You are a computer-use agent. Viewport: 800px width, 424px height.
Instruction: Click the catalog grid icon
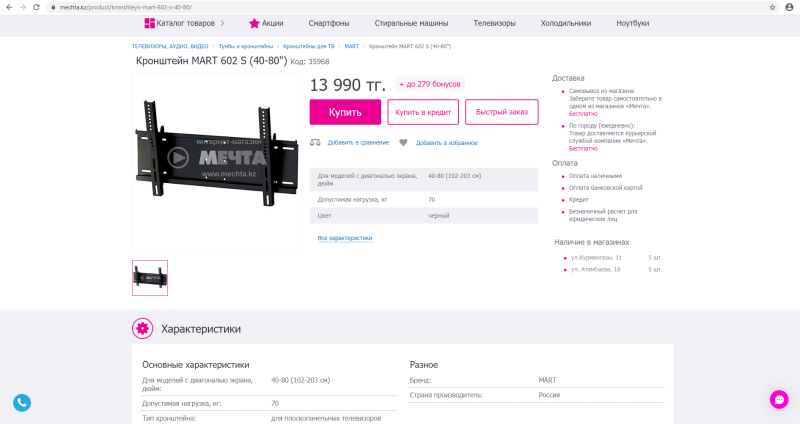point(149,23)
